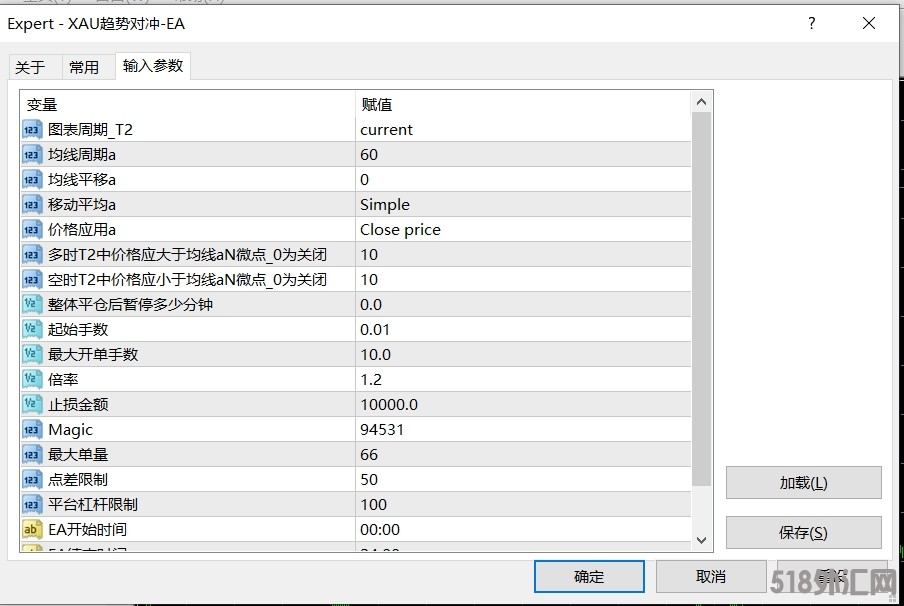Click the string icon beside EA开始时间
Screen dimensions: 904x606
pos(32,530)
